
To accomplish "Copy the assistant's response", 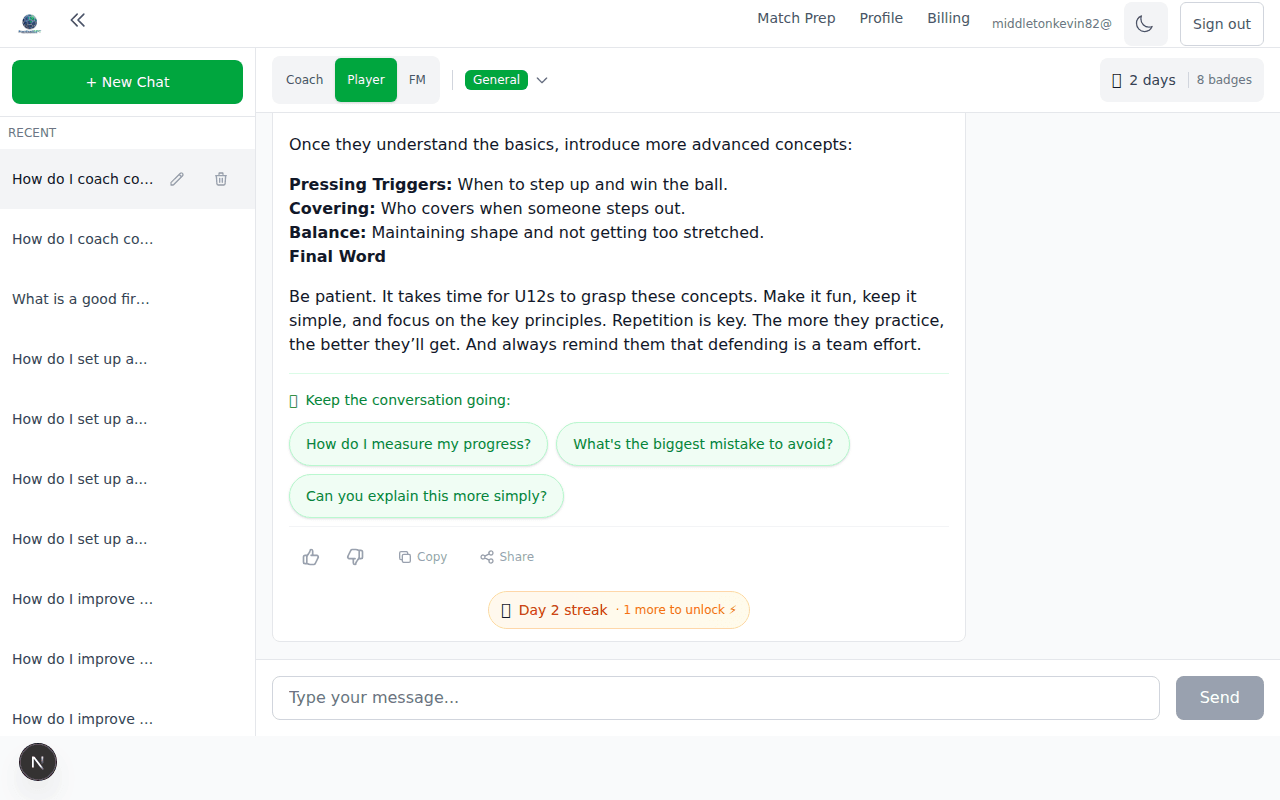I will coord(422,556).
